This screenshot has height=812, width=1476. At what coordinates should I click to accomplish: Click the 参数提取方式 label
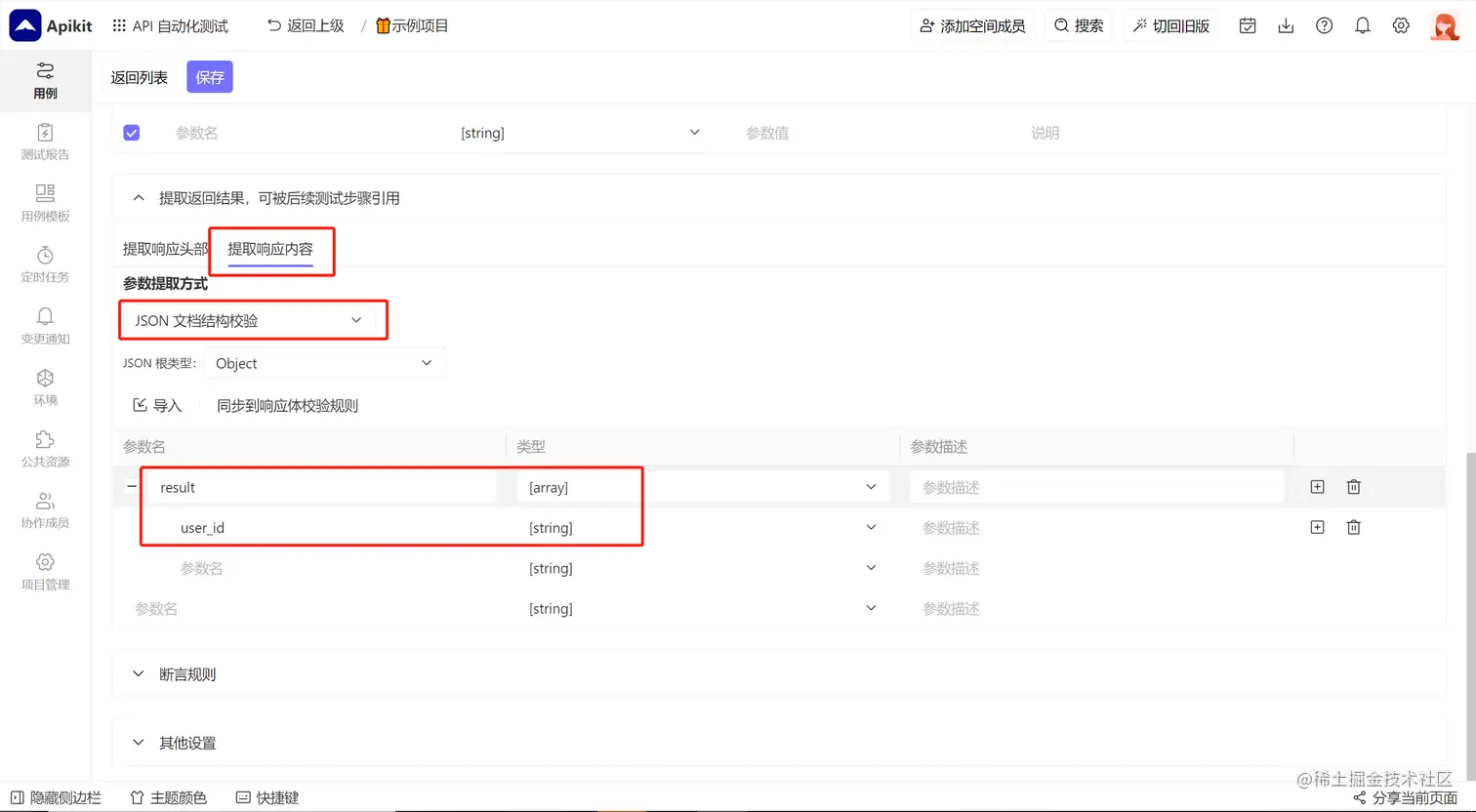tap(165, 284)
